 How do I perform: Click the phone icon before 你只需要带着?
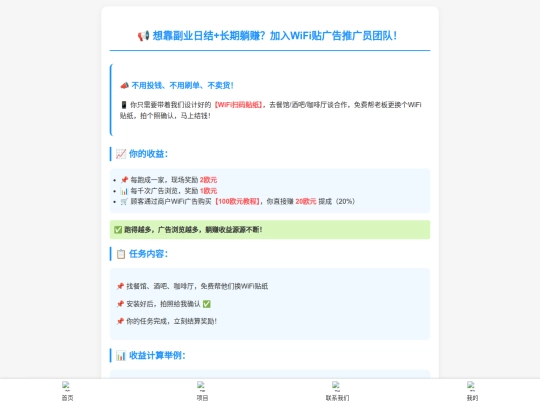click(124, 105)
